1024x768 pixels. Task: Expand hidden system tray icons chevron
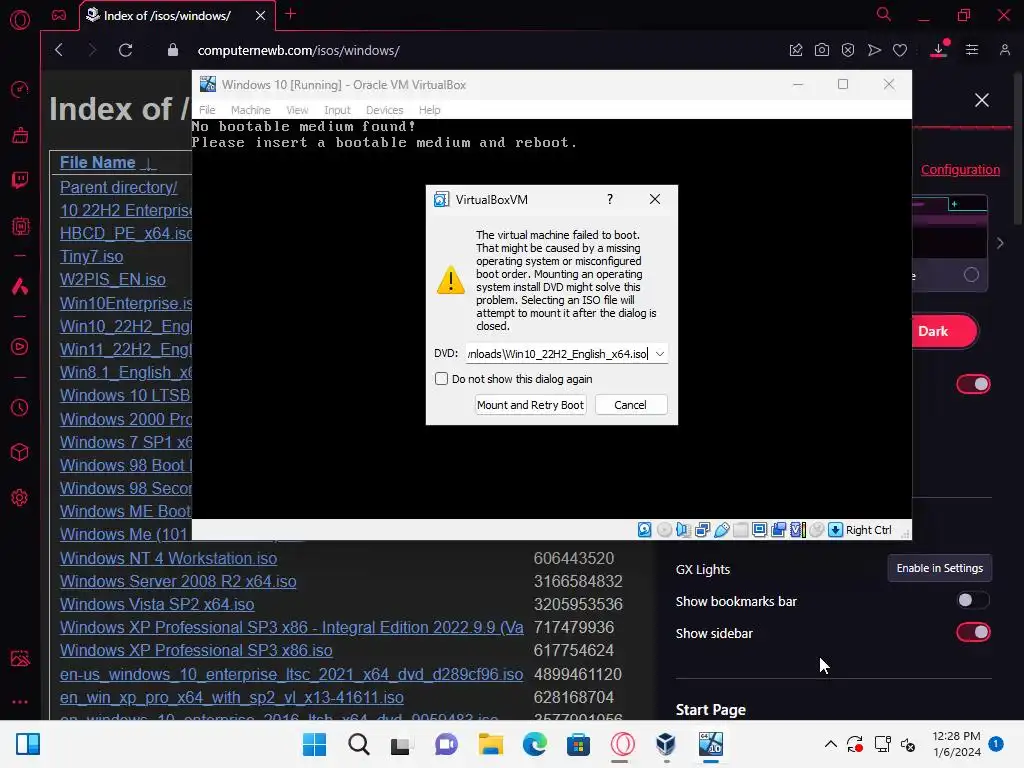831,744
